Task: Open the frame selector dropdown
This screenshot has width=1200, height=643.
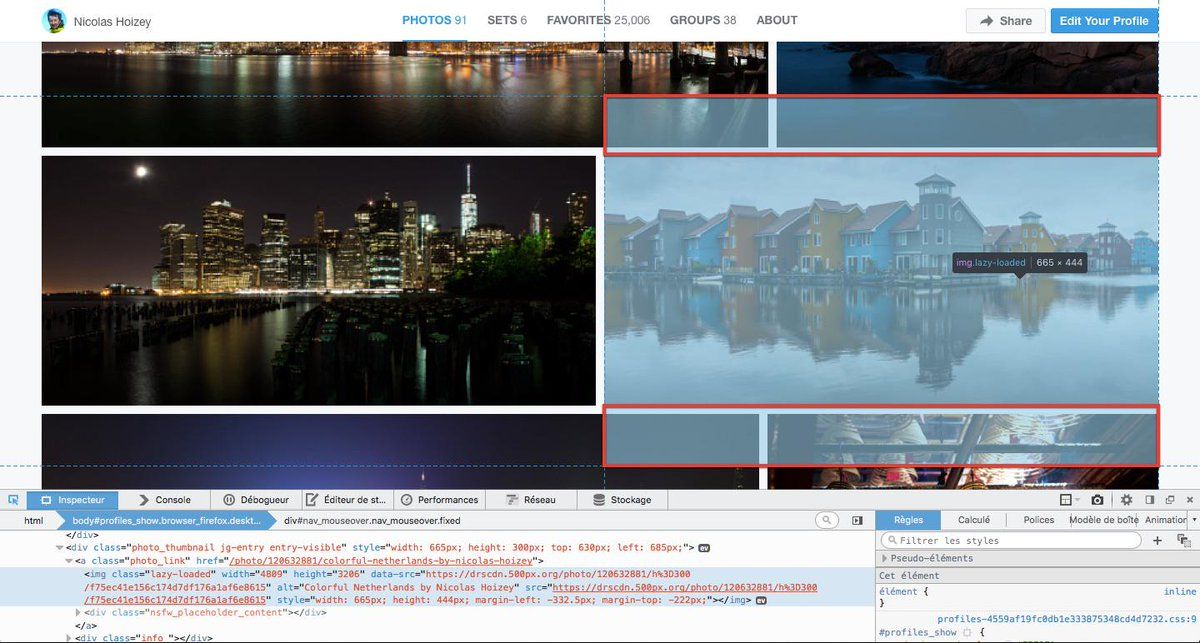Action: pyautogui.click(x=1069, y=500)
